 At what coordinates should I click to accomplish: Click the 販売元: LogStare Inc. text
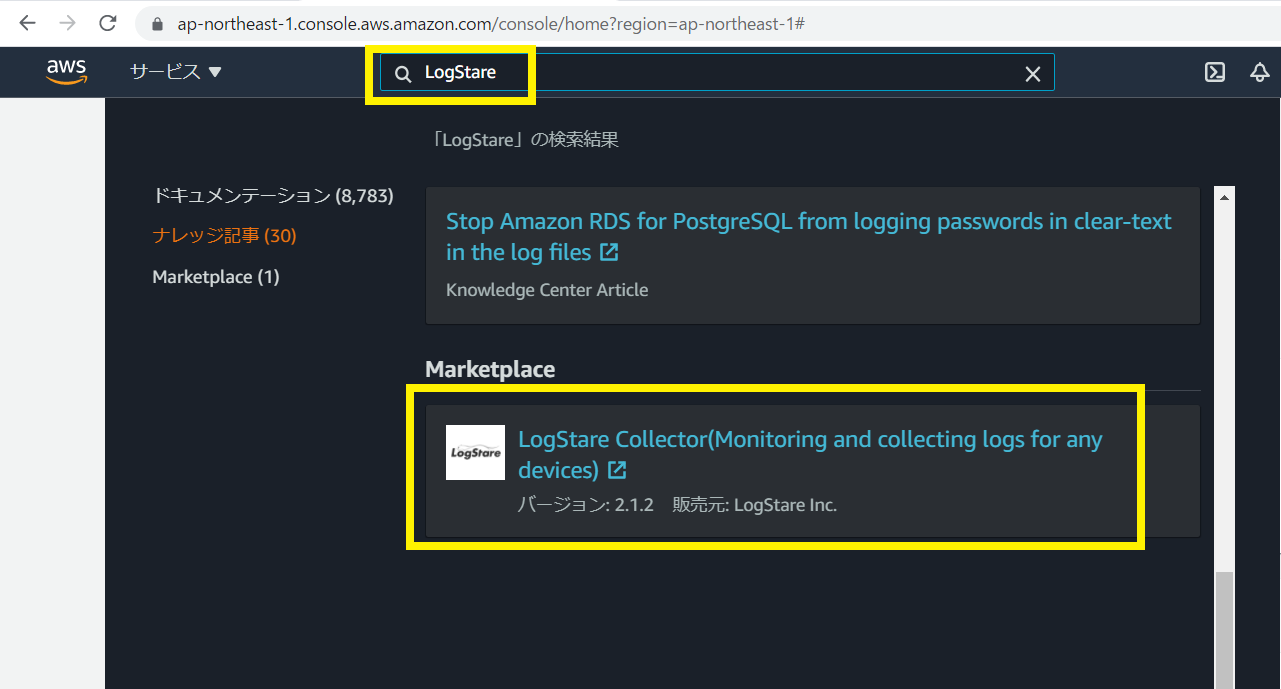[754, 505]
